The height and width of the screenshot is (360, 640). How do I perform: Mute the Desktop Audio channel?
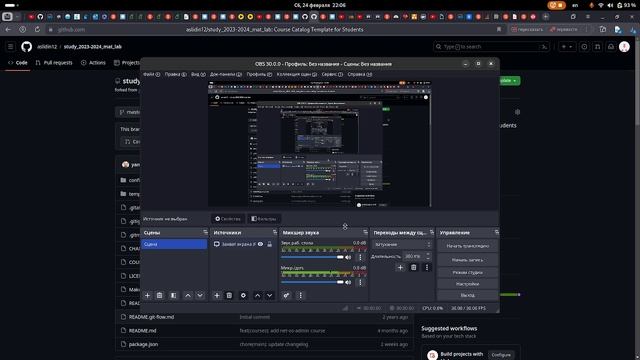(x=348, y=258)
